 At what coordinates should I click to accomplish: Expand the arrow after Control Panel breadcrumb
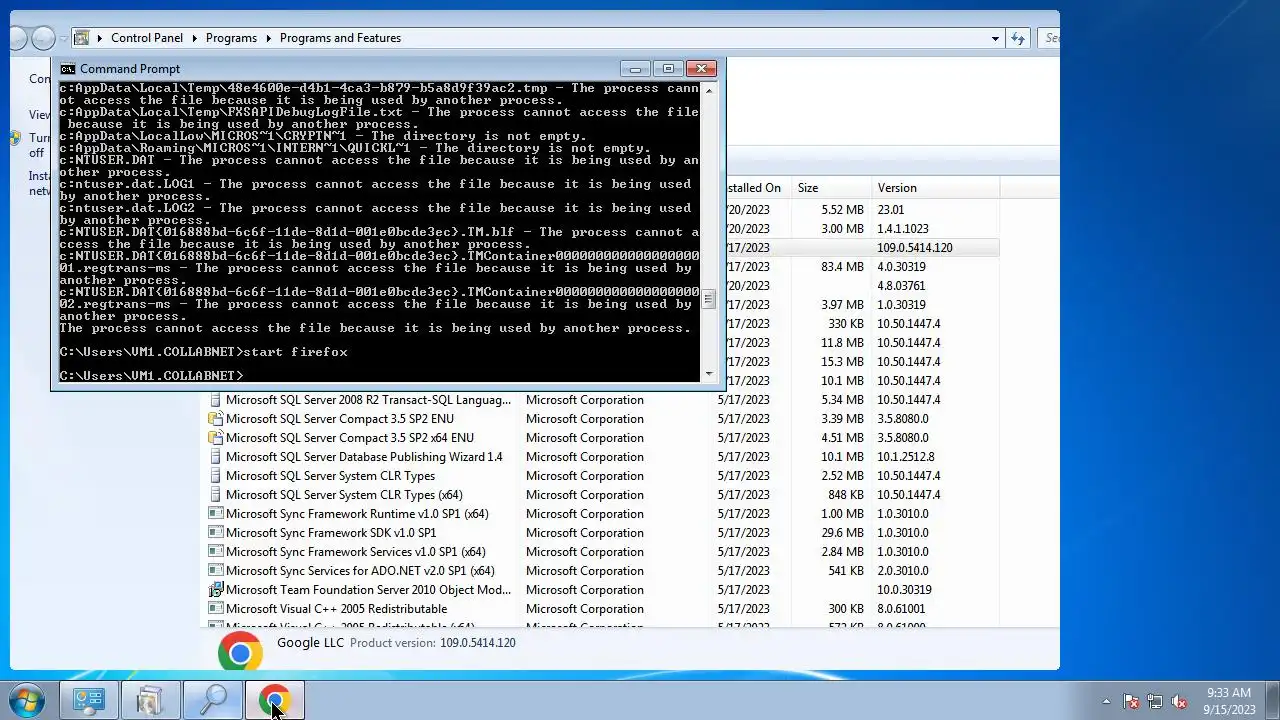click(x=194, y=38)
